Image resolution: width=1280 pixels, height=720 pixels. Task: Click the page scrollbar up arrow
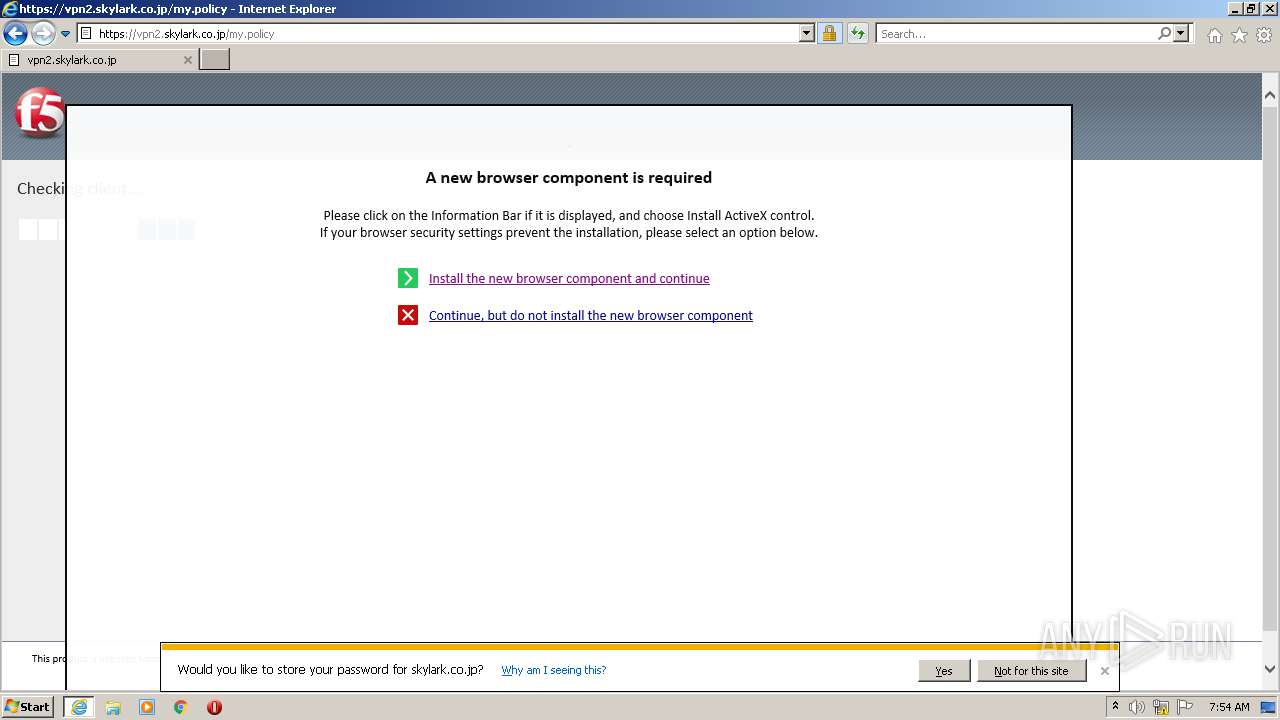1270,96
